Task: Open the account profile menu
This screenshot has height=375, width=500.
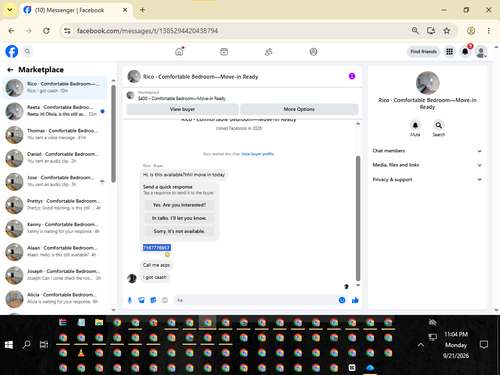Action: (x=481, y=52)
